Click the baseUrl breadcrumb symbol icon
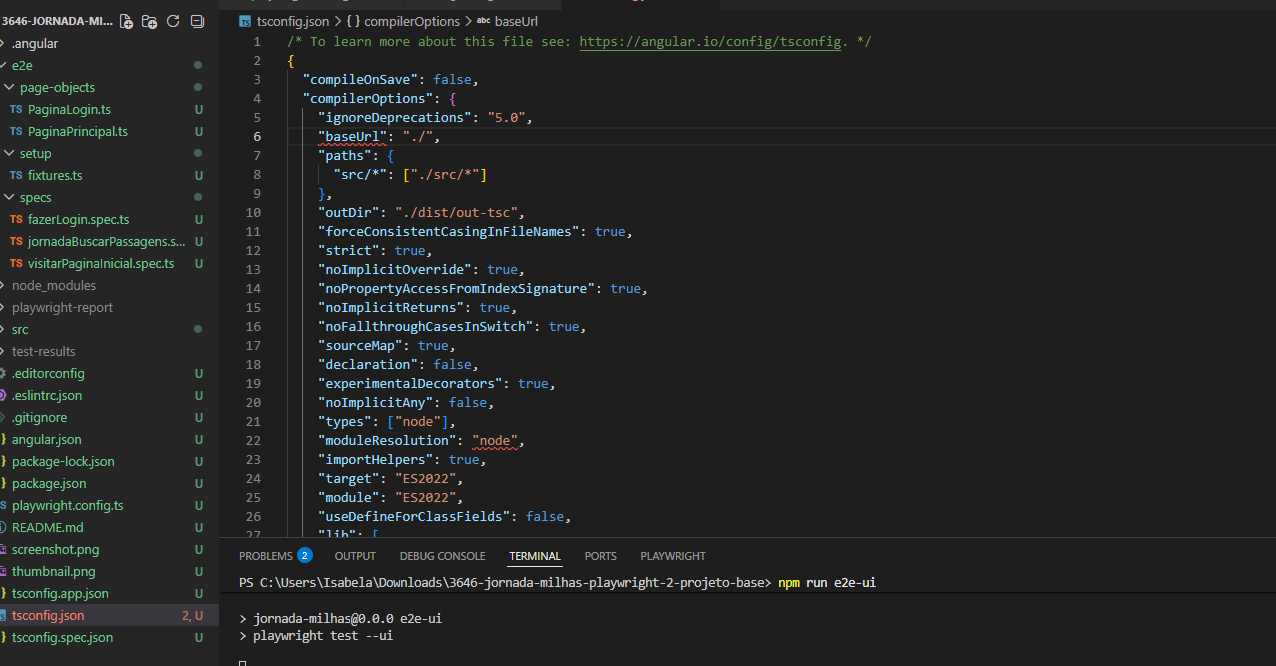Image resolution: width=1276 pixels, height=666 pixels. click(483, 21)
